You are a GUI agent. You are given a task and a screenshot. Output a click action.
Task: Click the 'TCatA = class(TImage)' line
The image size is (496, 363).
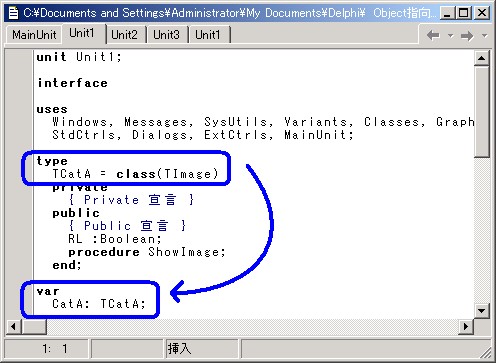135,174
